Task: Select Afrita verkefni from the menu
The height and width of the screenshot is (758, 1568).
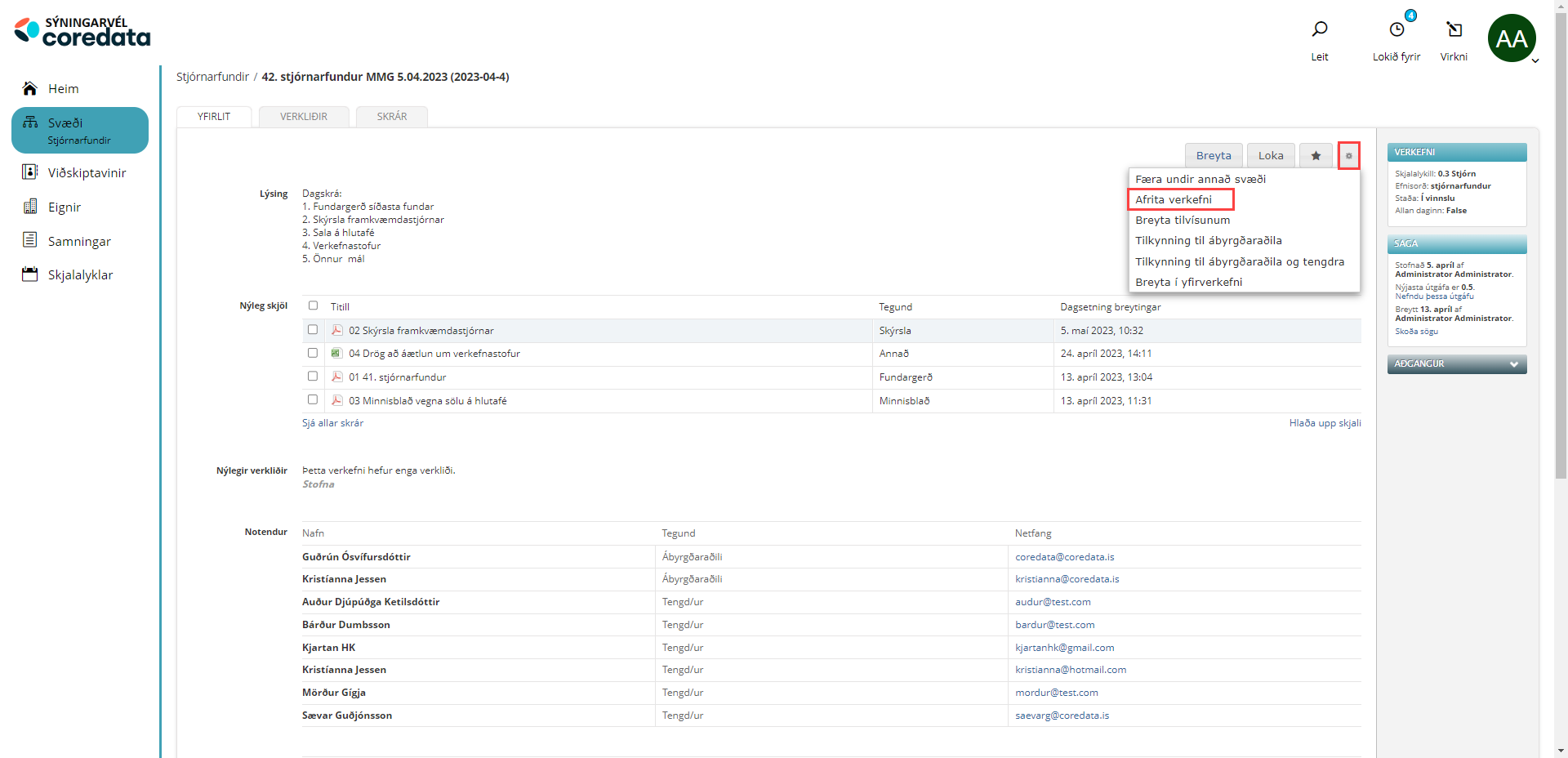Action: tap(1174, 199)
